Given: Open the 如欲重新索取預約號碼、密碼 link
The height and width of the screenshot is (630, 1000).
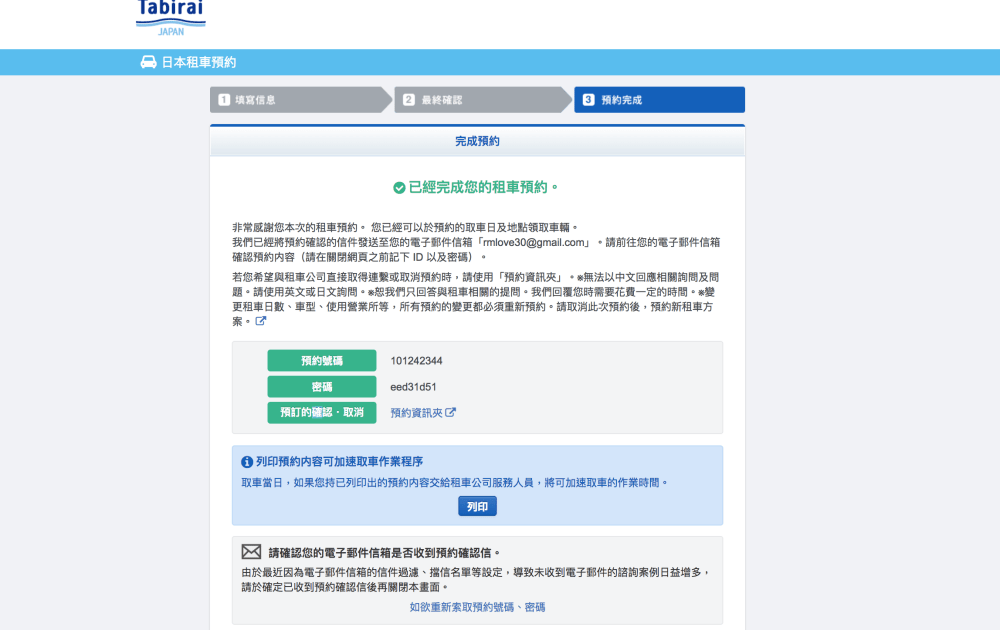Looking at the screenshot, I should (x=477, y=607).
